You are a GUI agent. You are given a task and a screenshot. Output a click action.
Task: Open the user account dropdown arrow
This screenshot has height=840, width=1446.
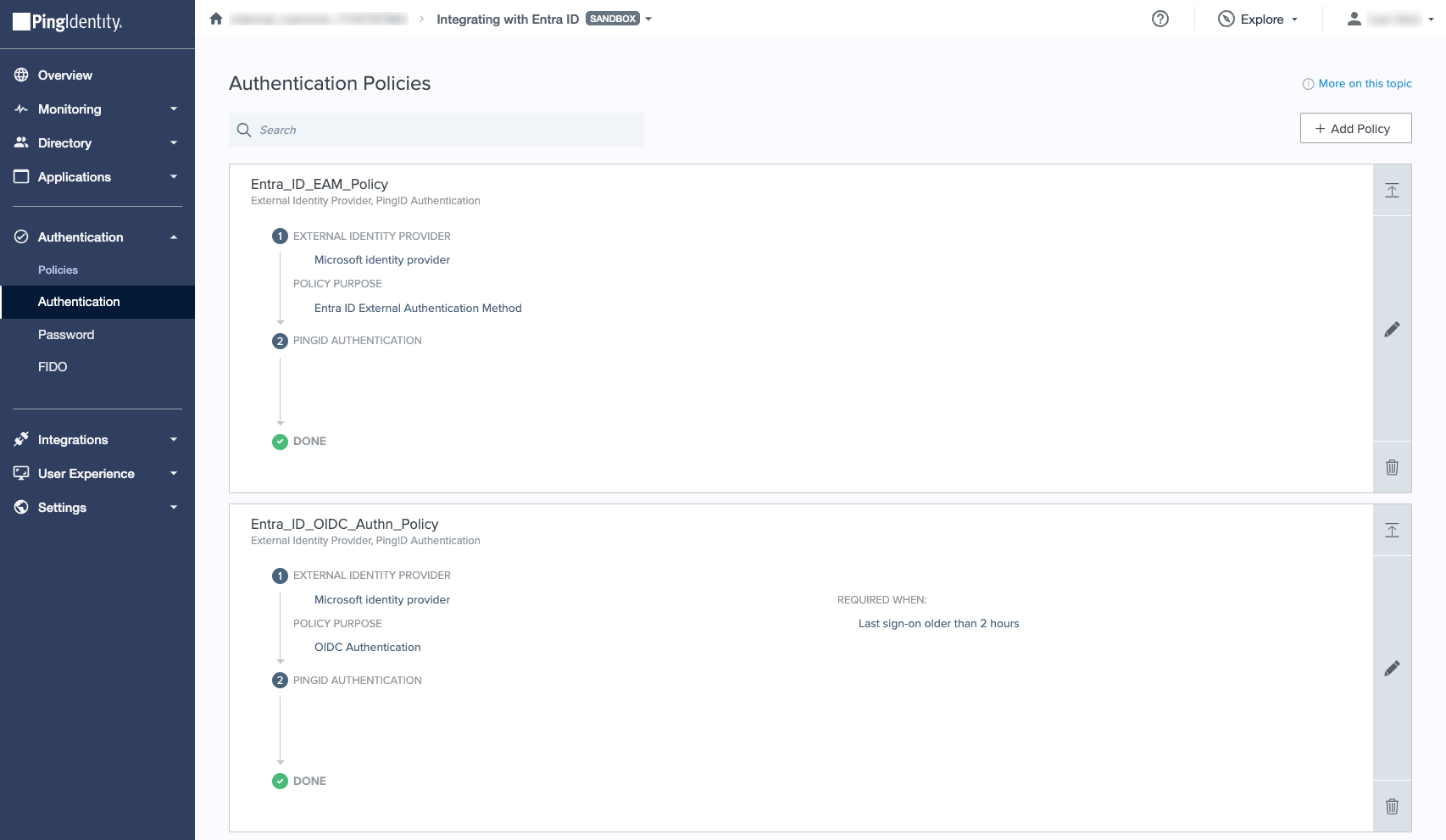point(1431,19)
